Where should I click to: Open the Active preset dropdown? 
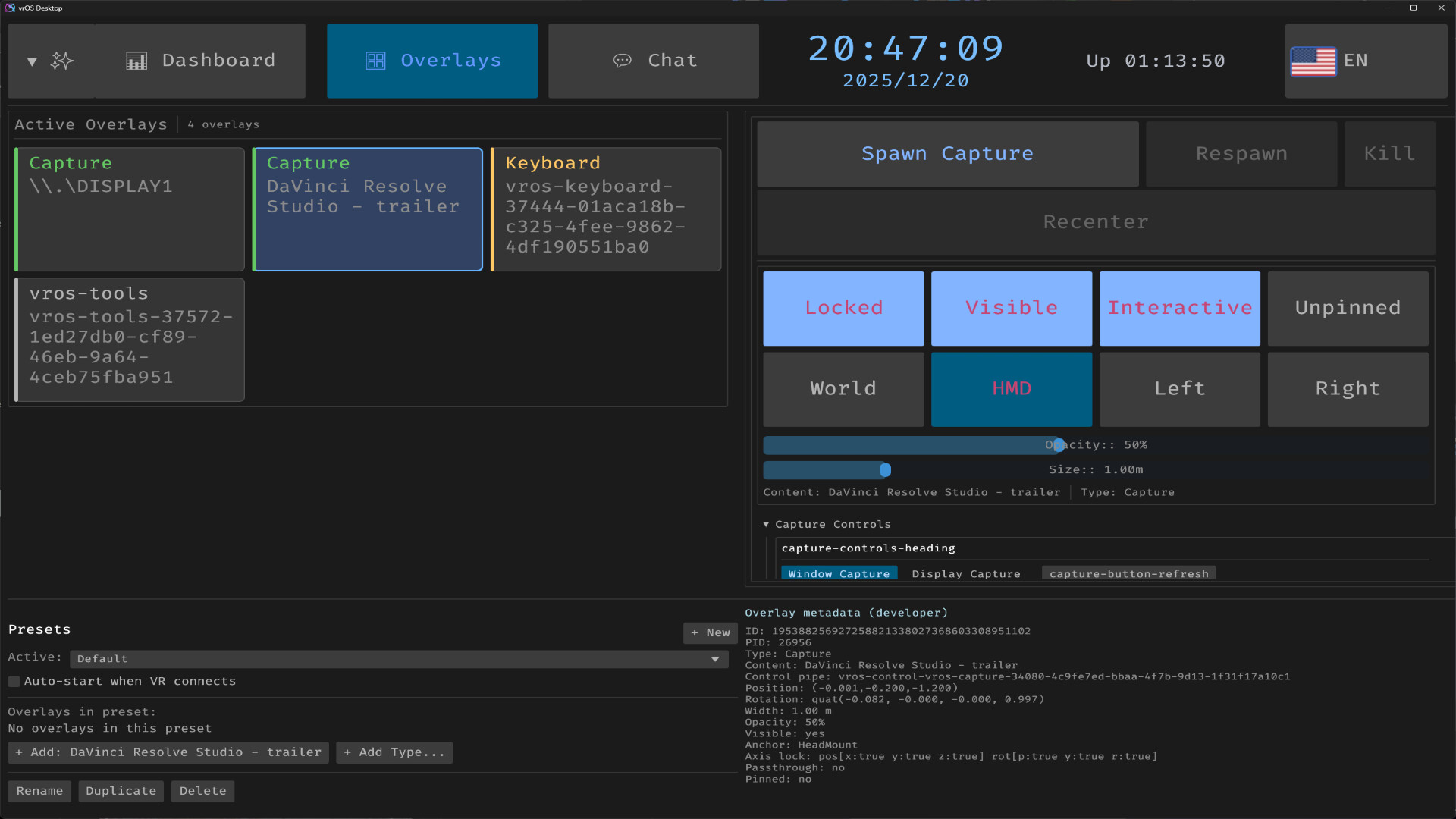(x=398, y=658)
